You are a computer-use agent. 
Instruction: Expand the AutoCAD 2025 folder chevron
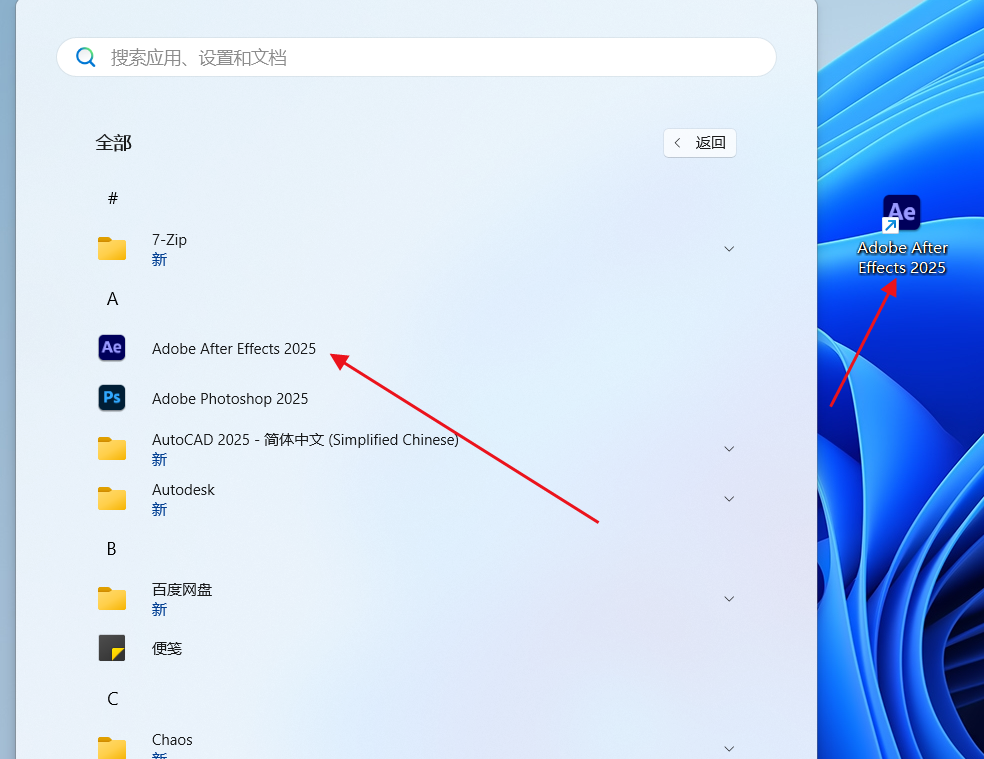pyautogui.click(x=729, y=449)
